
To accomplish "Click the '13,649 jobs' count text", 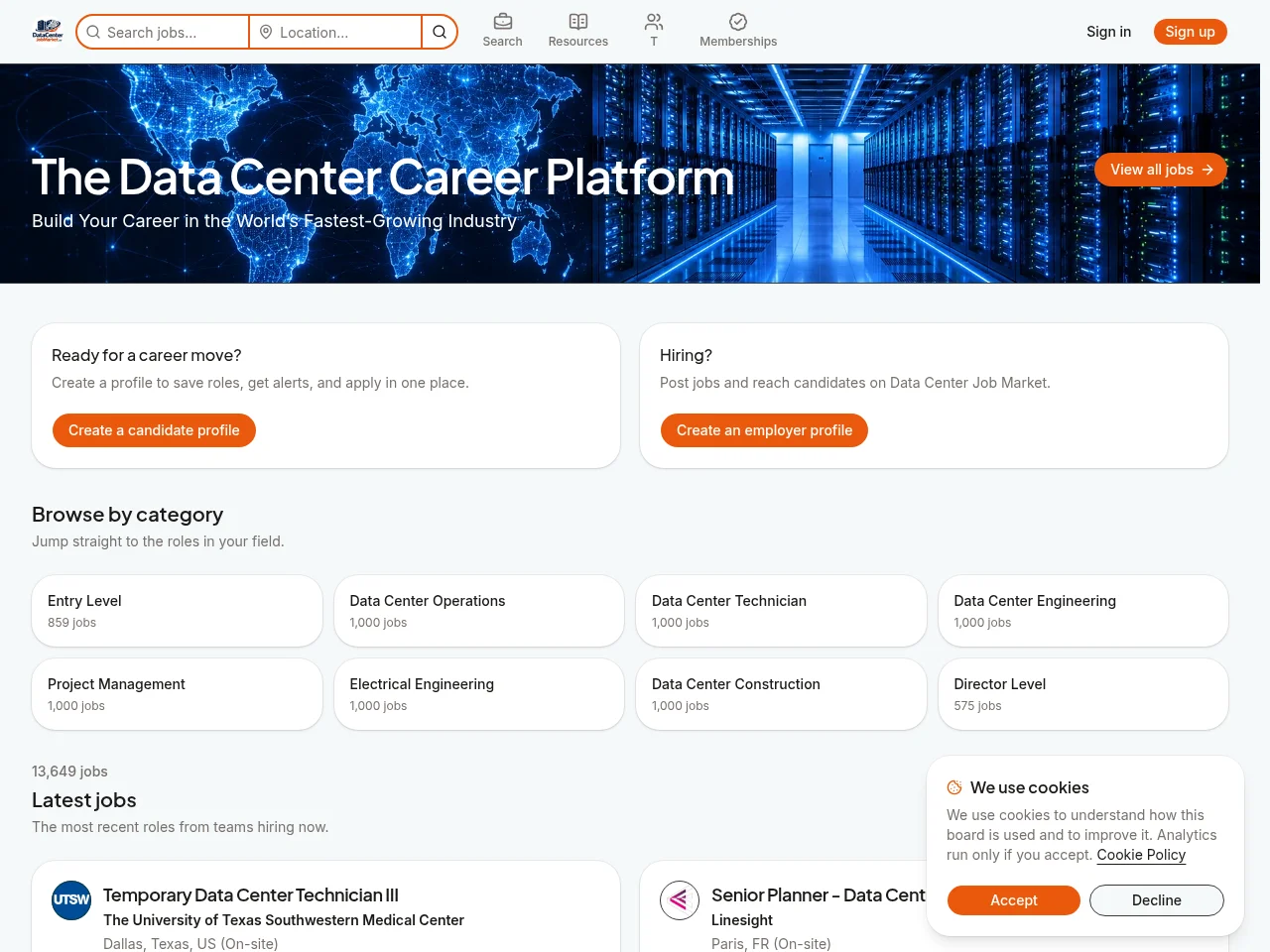I will click(69, 772).
